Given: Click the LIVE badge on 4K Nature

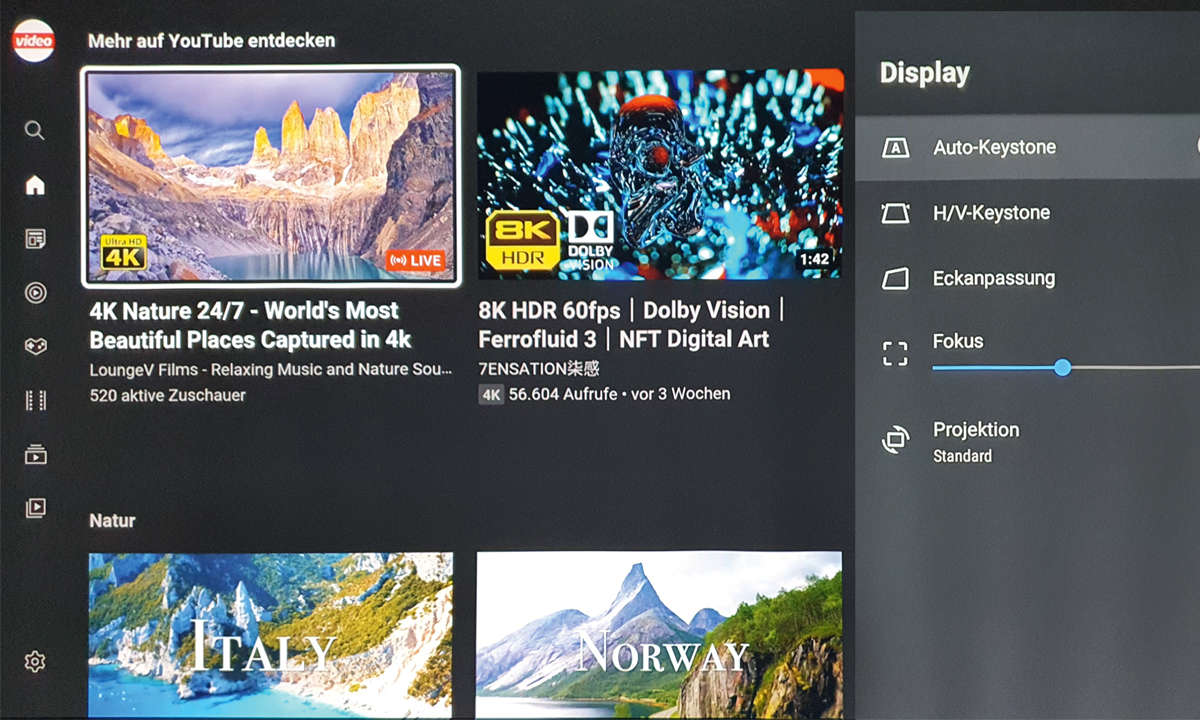Looking at the screenshot, I should point(415,260).
